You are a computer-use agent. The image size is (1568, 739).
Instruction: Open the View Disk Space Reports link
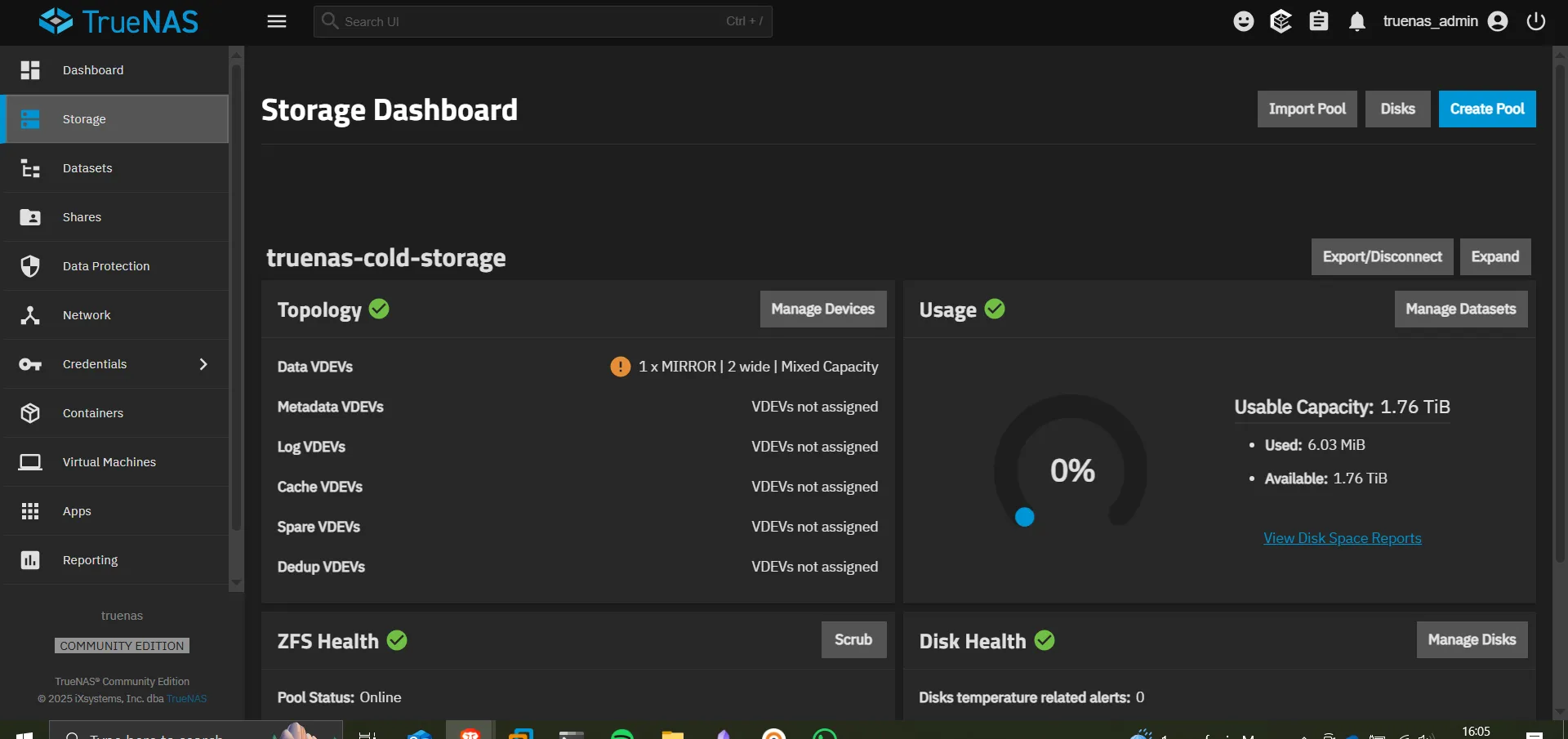[1343, 538]
